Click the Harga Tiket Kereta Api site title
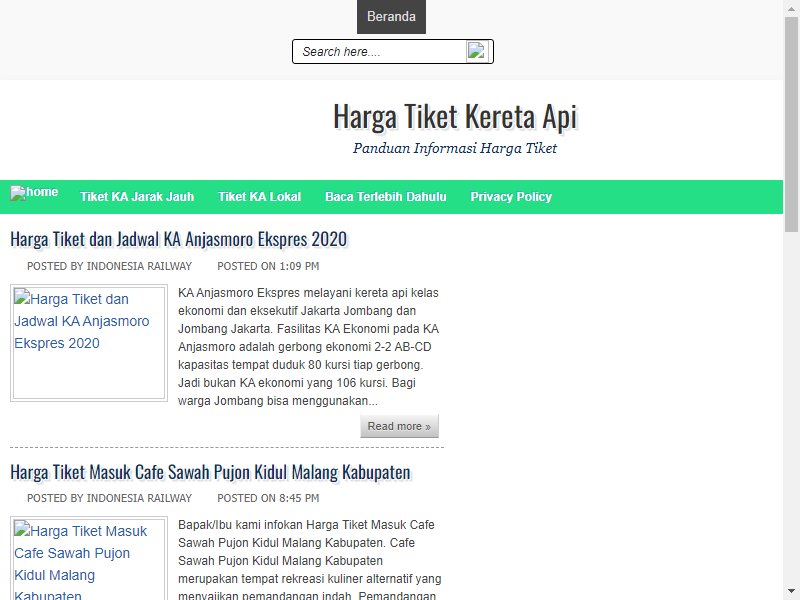This screenshot has width=800, height=600. [455, 117]
